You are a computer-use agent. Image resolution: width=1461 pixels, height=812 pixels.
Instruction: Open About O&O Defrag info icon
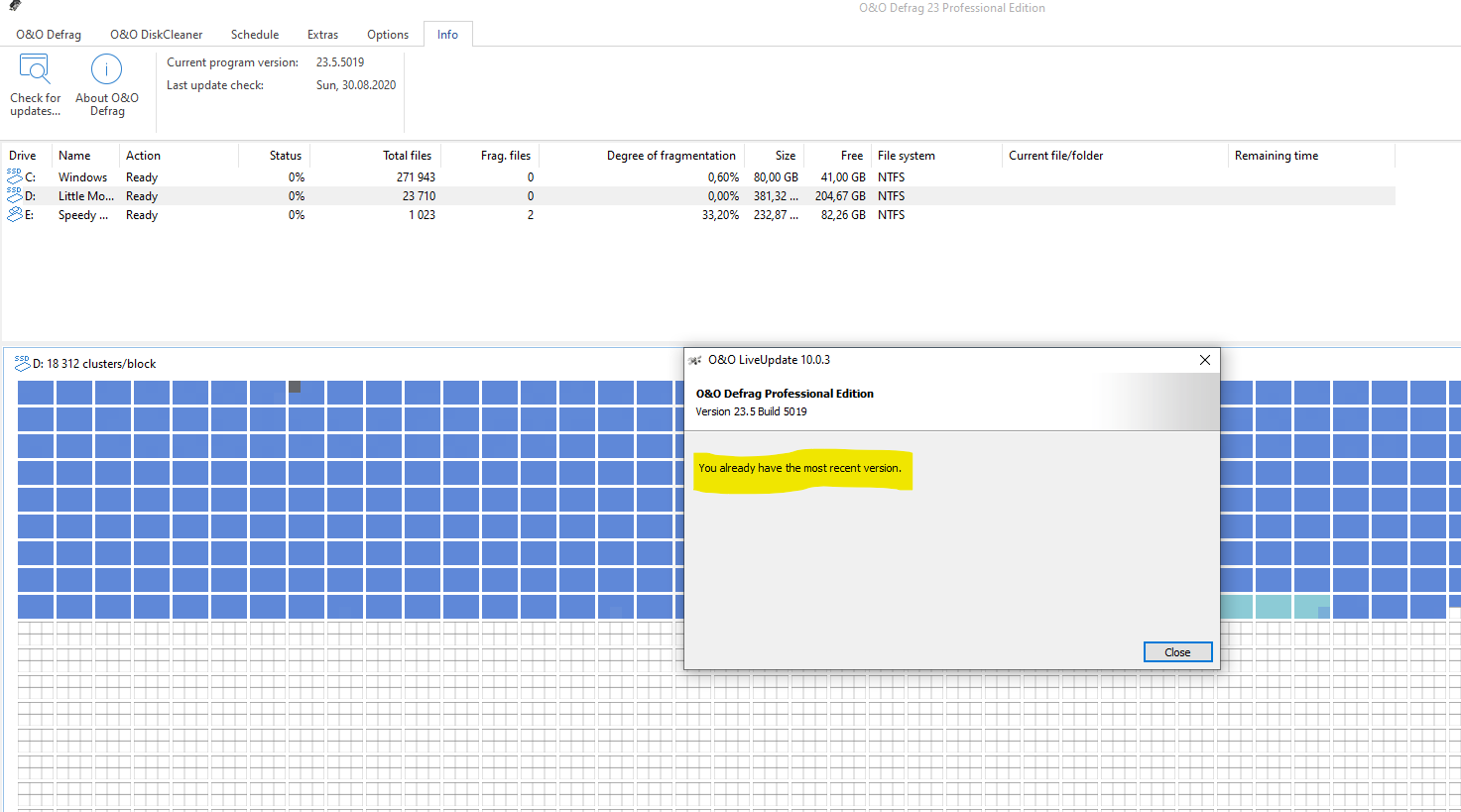106,70
